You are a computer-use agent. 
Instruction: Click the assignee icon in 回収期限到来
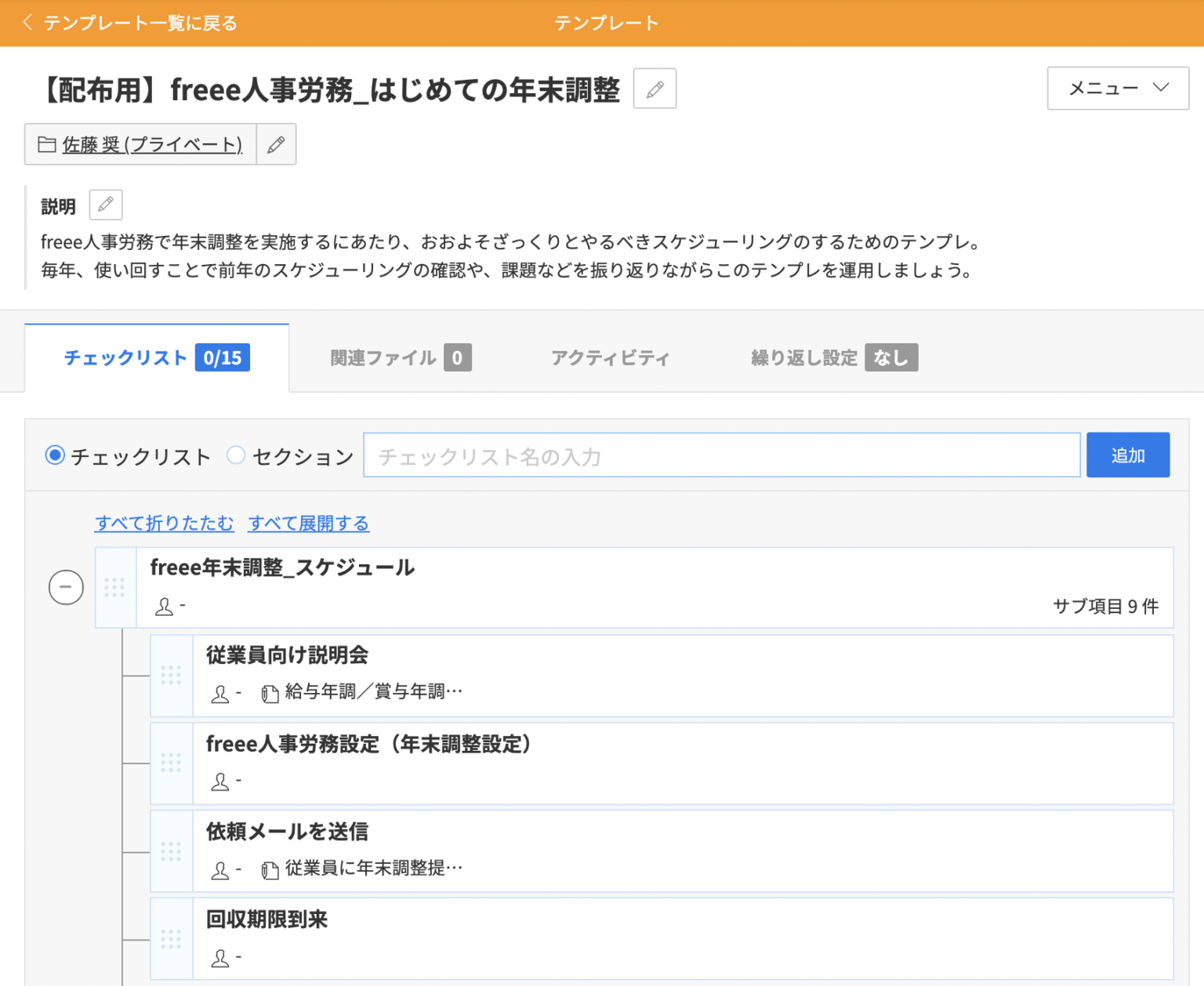[x=220, y=958]
